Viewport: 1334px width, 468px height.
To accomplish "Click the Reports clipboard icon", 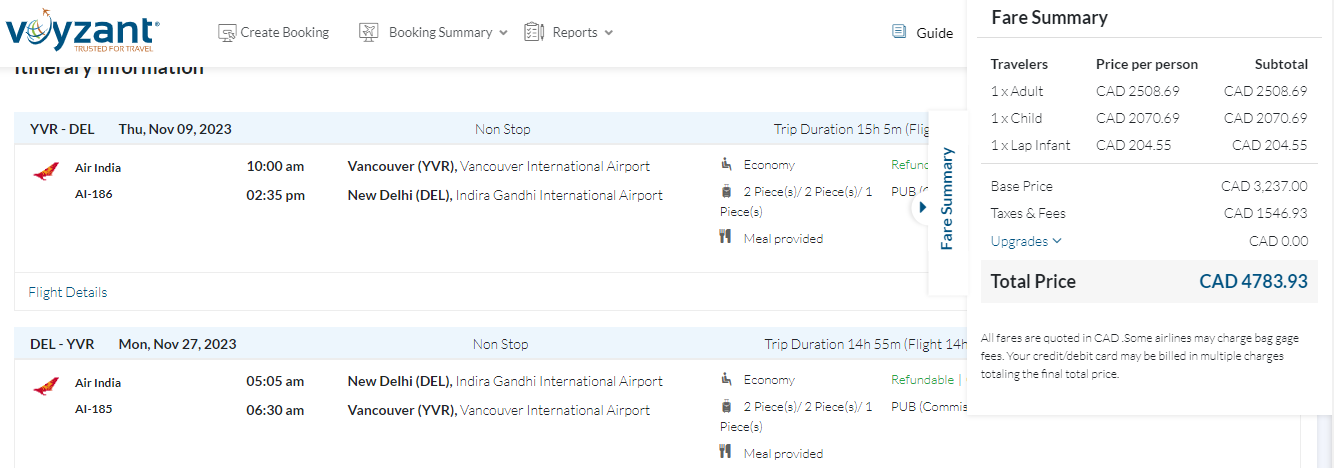I will pyautogui.click(x=534, y=33).
